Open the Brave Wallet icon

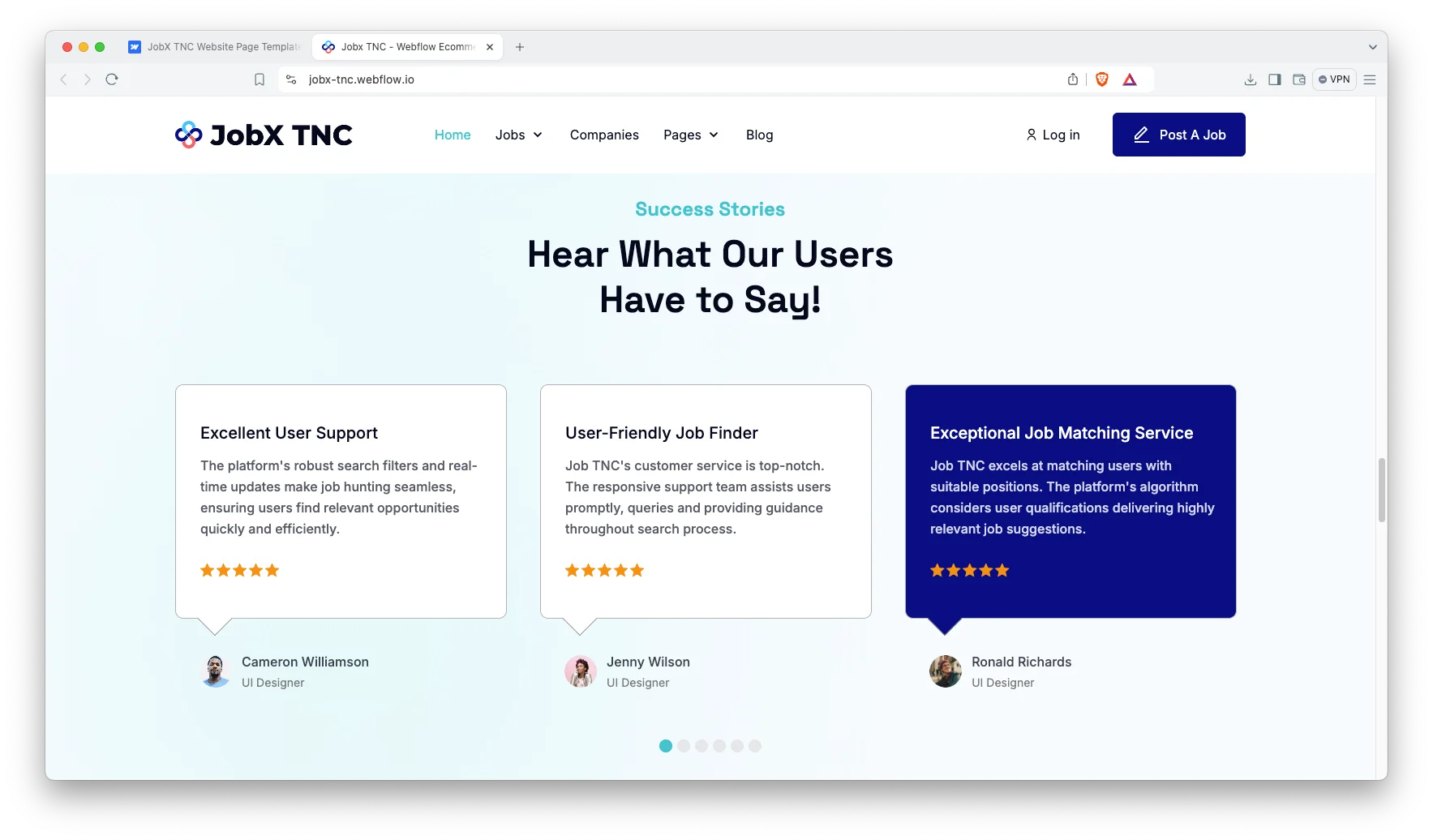pyautogui.click(x=1298, y=79)
